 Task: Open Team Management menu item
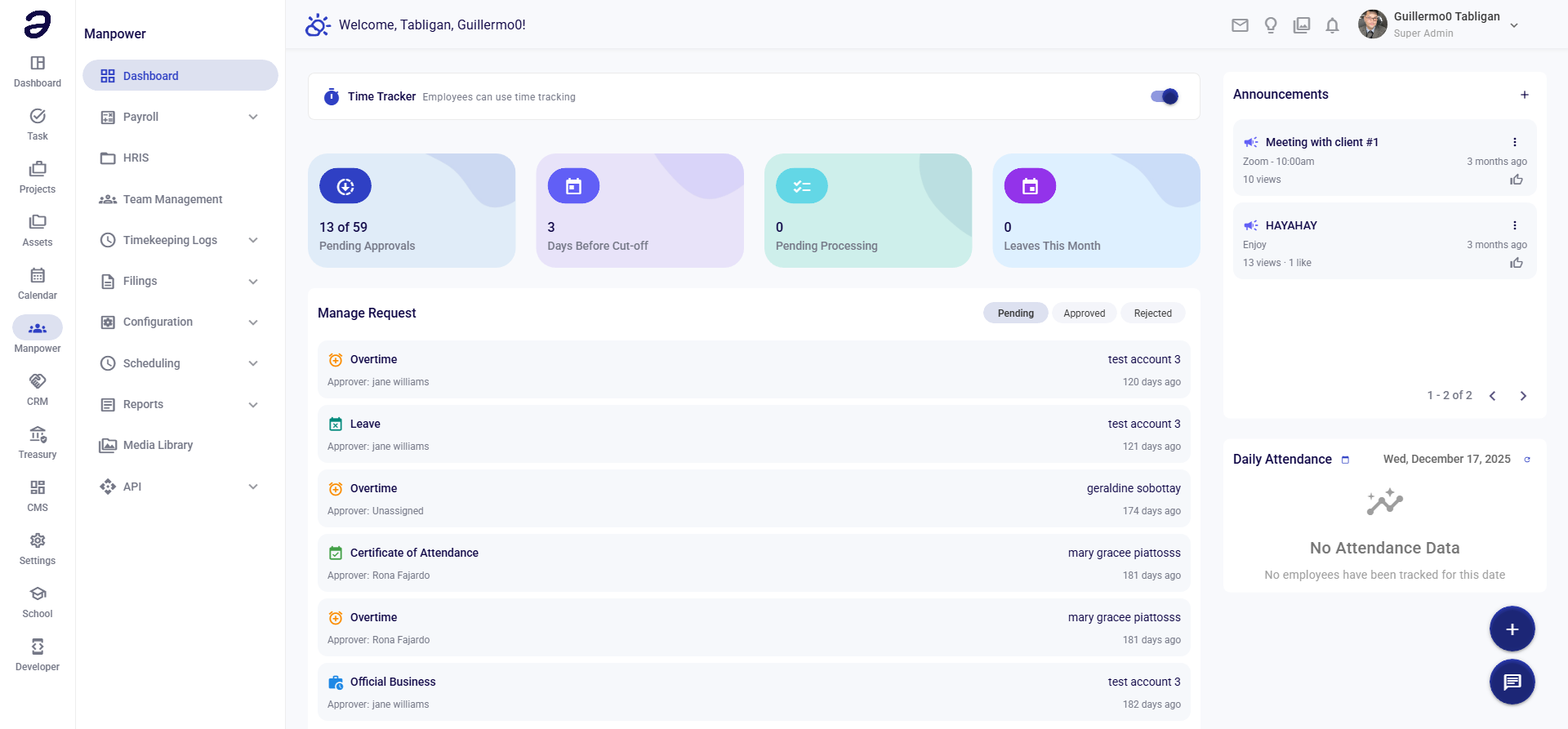[180, 199]
